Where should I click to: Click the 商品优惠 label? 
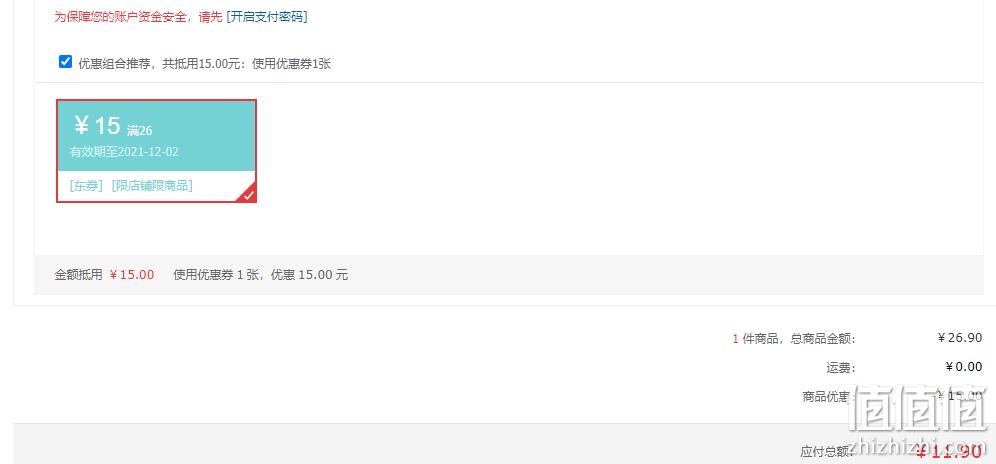point(826,397)
